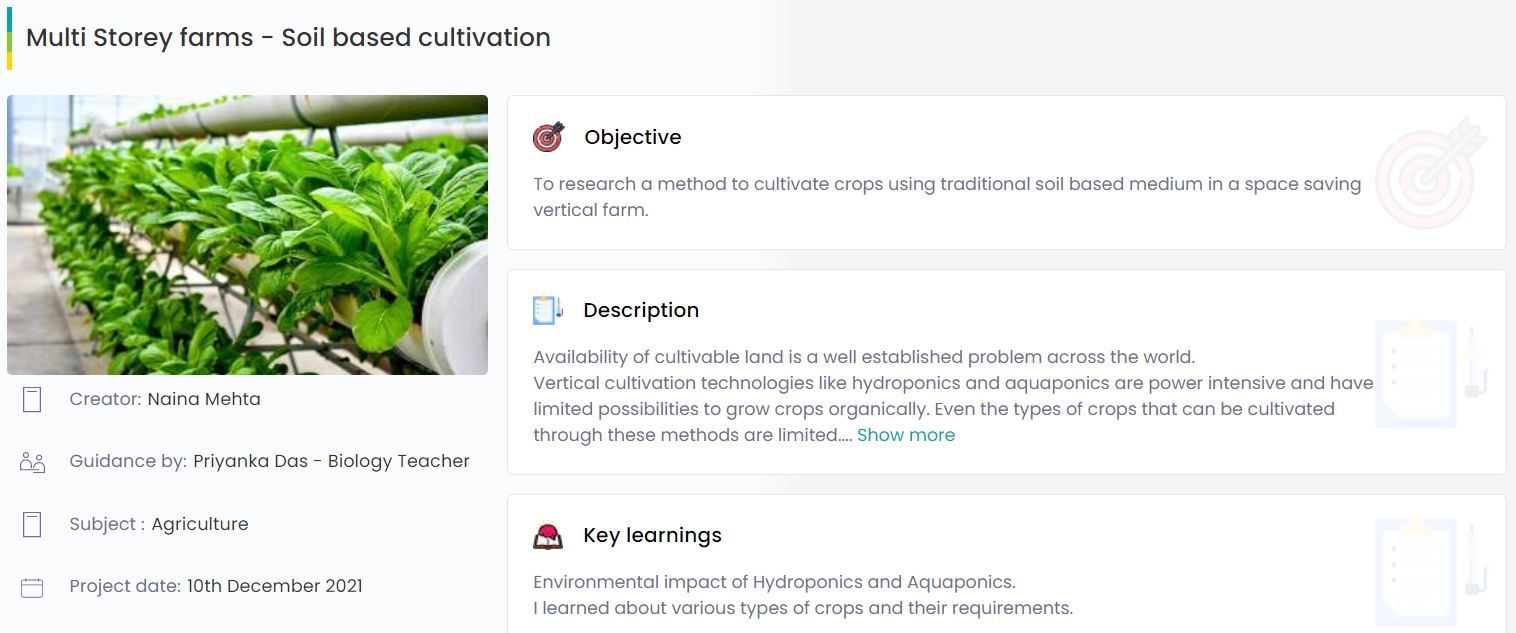Select the Agriculture subject text
Viewport: 1516px width, 633px height.
(x=200, y=524)
